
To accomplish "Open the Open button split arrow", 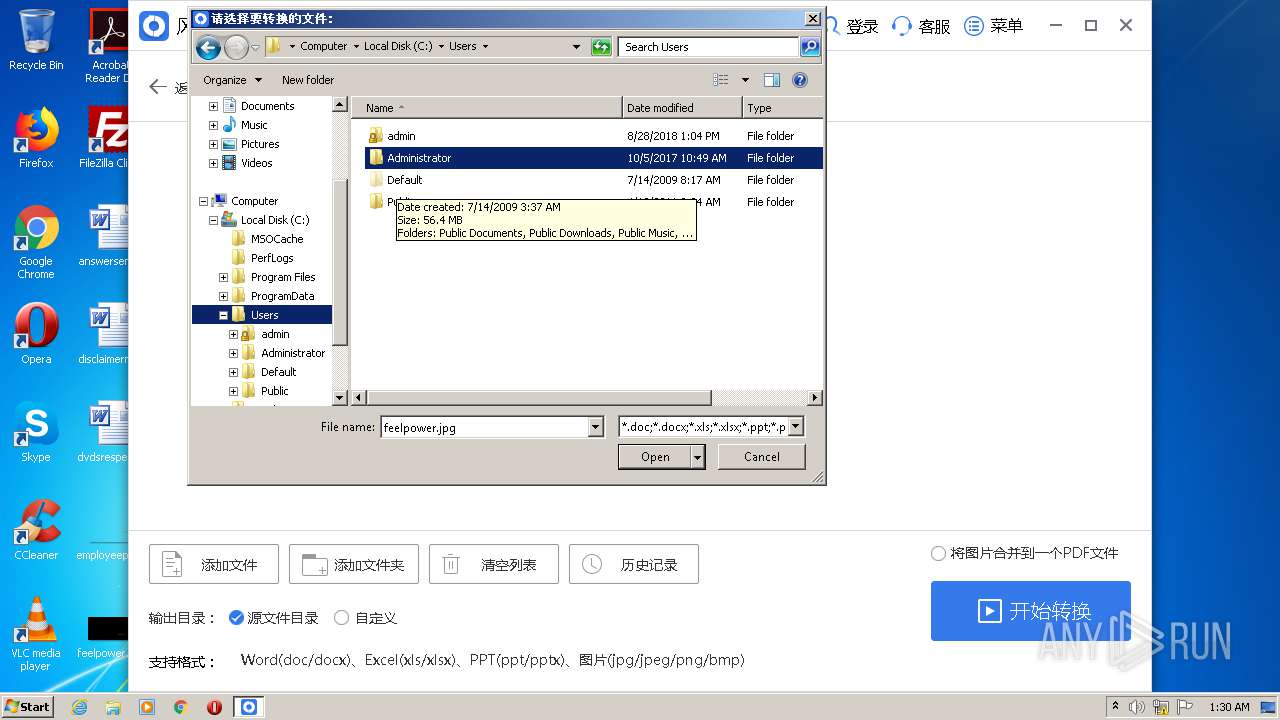I will 698,457.
